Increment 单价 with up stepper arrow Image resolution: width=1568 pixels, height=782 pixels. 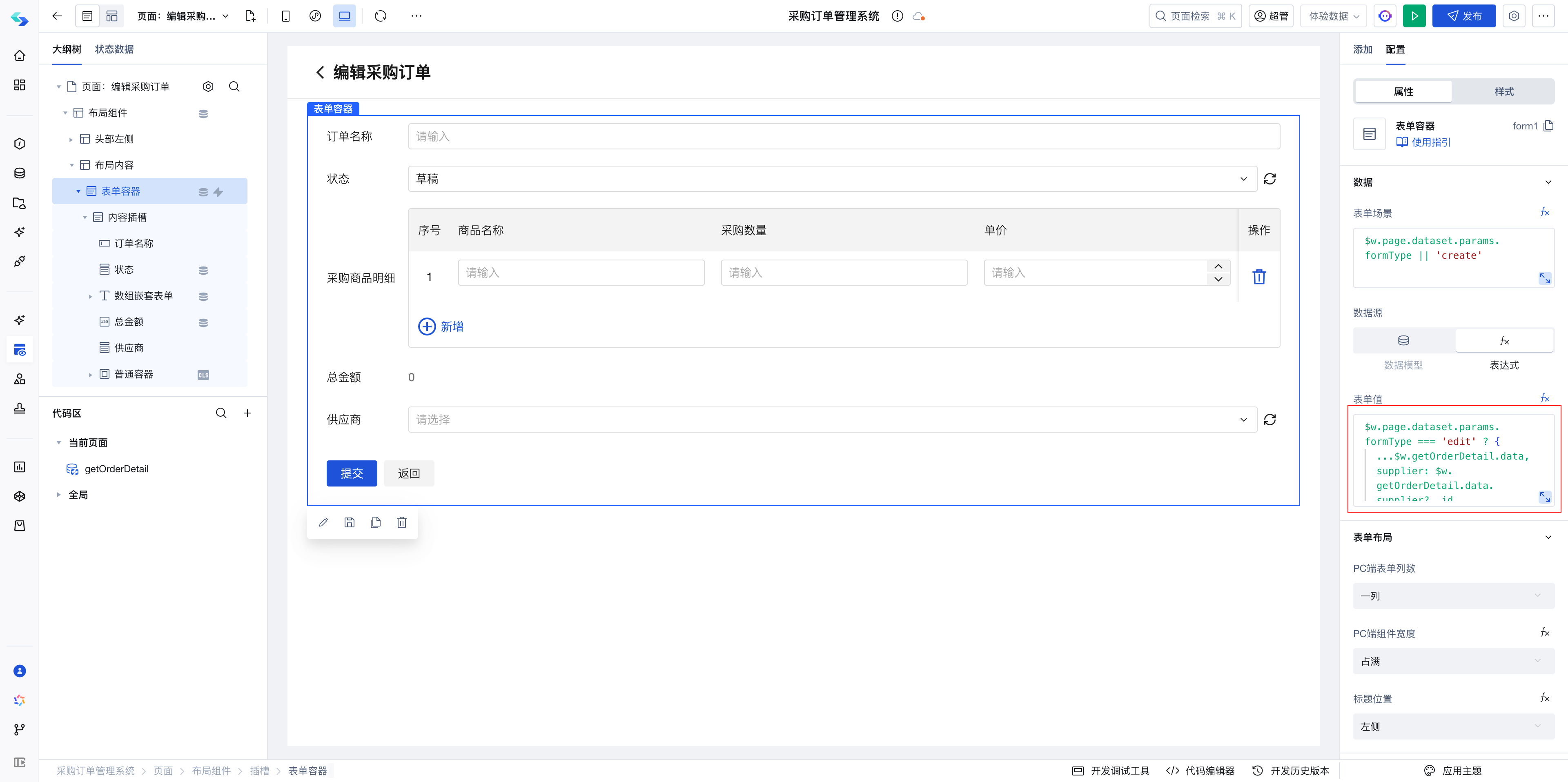[1218, 267]
